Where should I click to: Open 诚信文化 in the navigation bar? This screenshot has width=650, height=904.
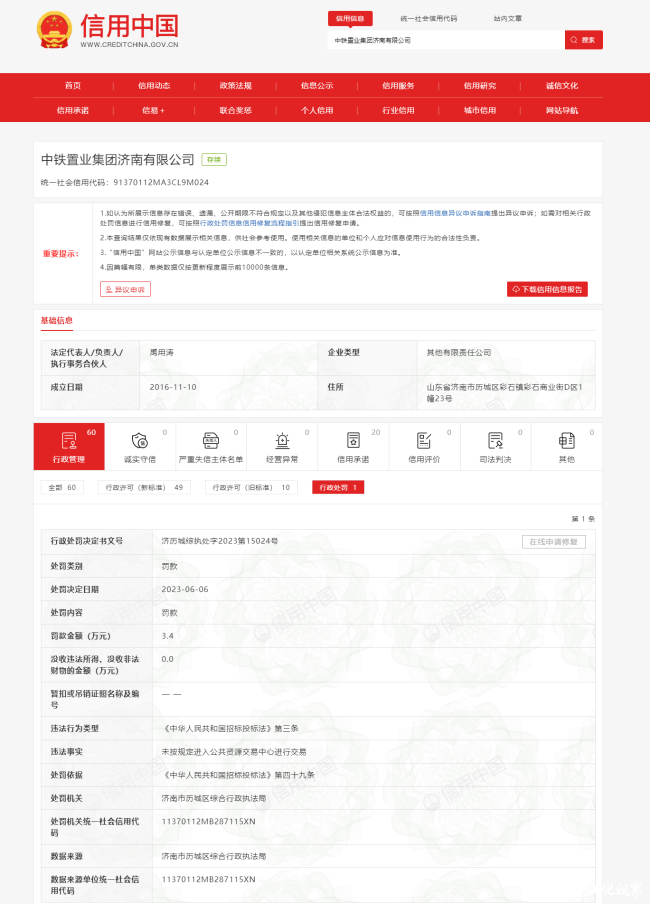[562, 85]
